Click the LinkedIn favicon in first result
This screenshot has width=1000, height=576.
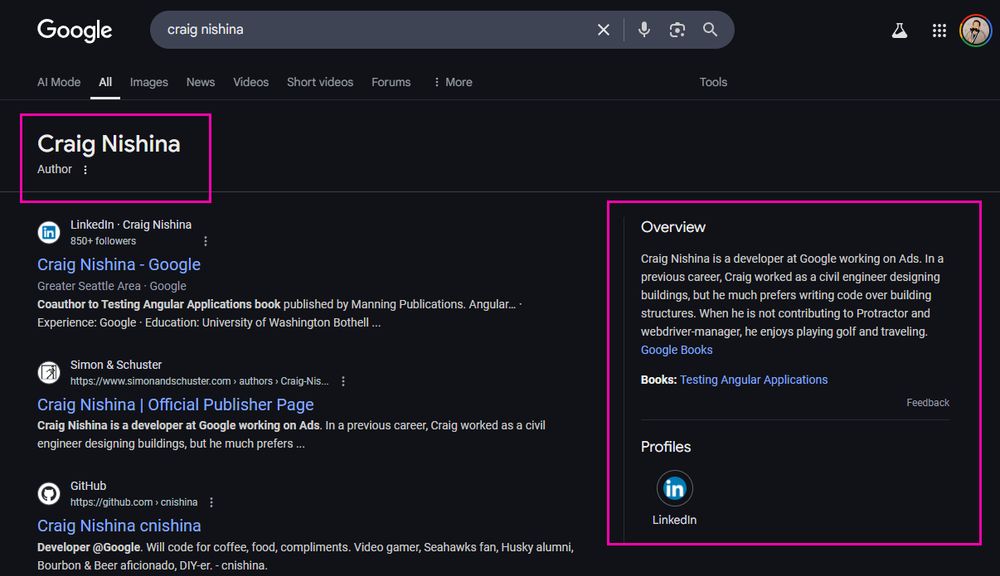pyautogui.click(x=48, y=233)
